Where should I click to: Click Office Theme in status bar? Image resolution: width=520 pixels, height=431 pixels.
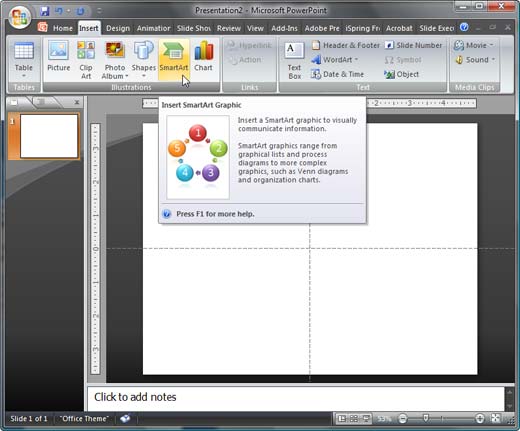(x=84, y=419)
